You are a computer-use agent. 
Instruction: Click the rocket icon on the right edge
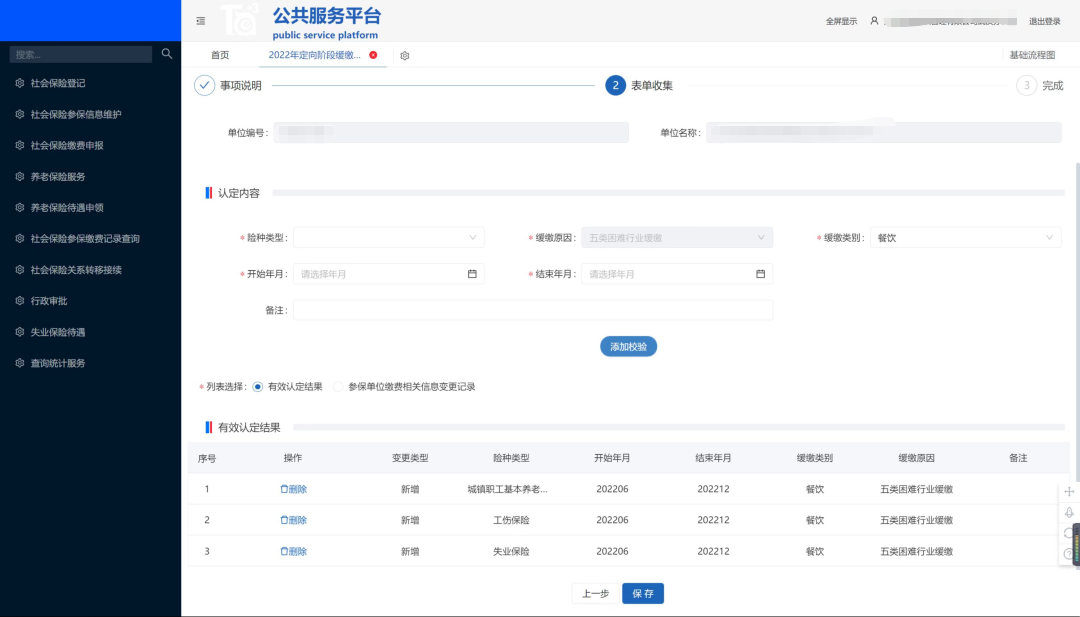tap(1068, 514)
